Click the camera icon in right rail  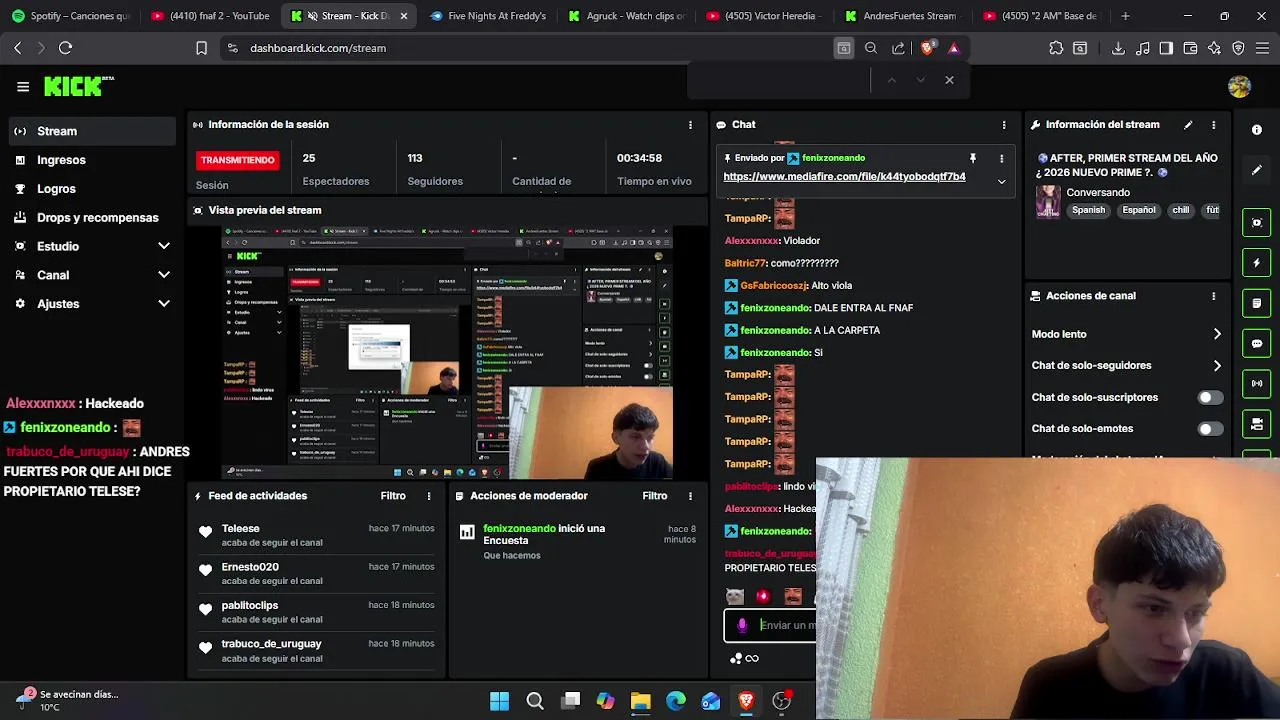pos(1257,425)
